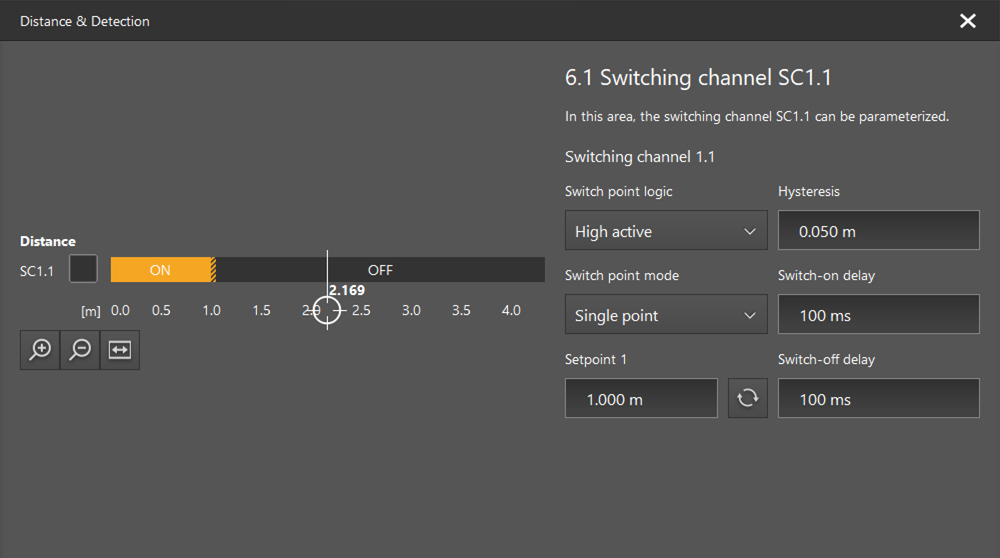Toggle the SC1.1 channel indicator box

(x=83, y=269)
